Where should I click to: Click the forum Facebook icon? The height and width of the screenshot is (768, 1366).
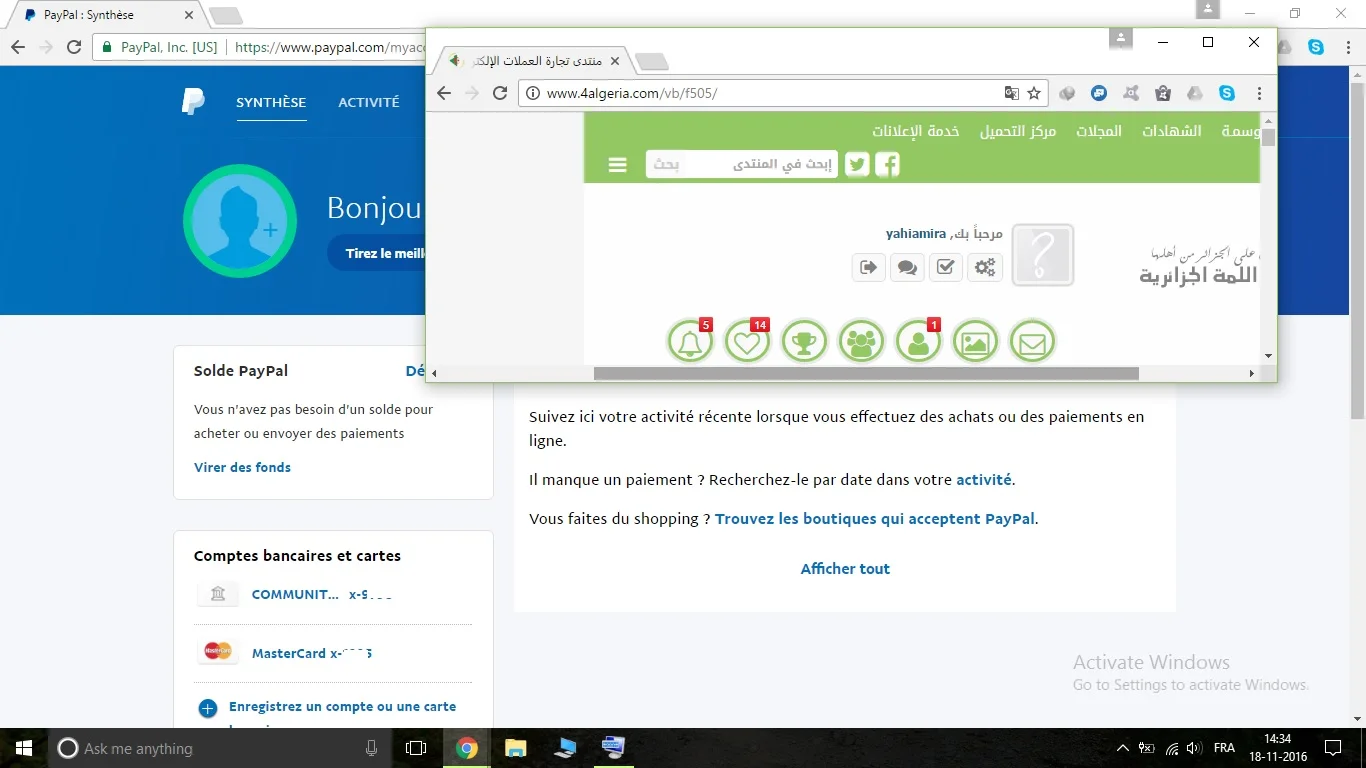tap(887, 165)
